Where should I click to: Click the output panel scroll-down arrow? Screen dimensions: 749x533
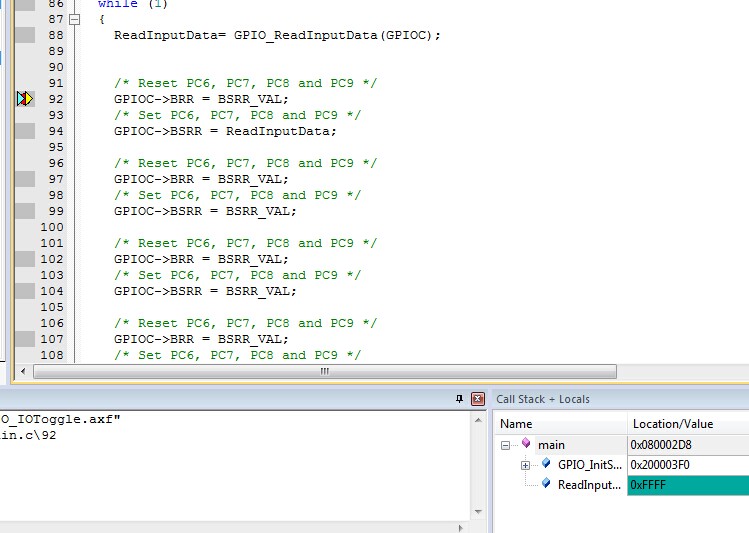478,512
